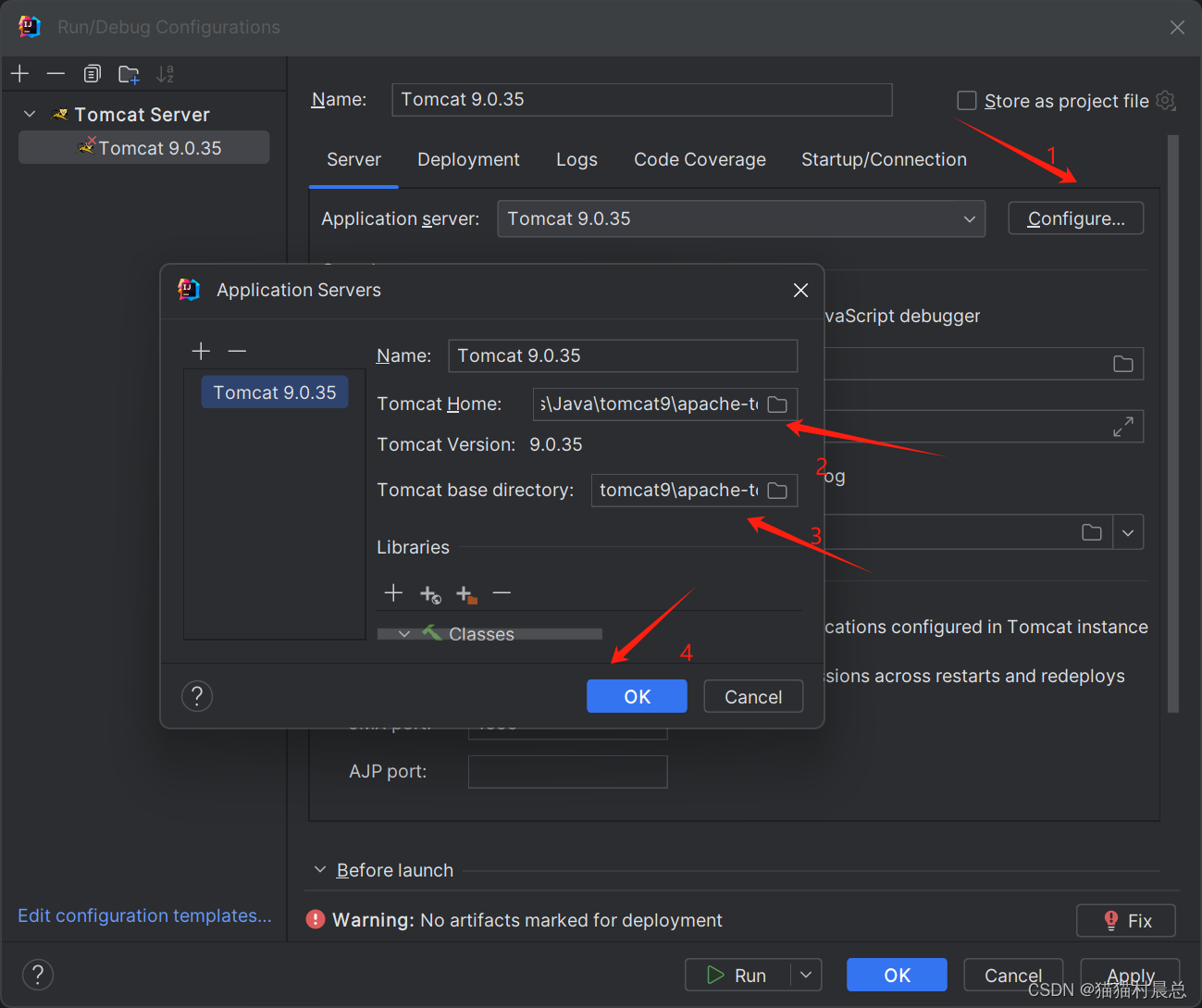Click the warning icon near artifacts message
Image resolution: width=1202 pixels, height=1008 pixels.
[x=316, y=919]
